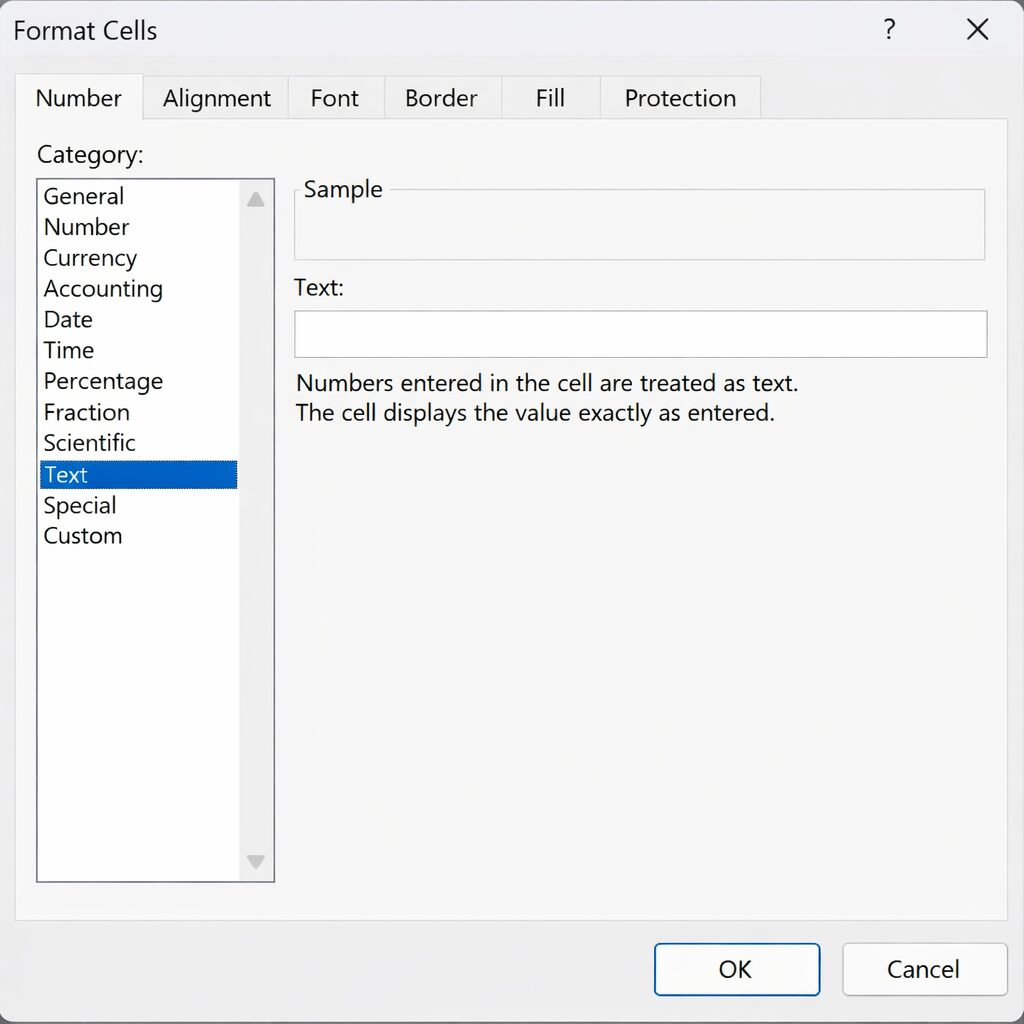Select the Fill tab
This screenshot has height=1024, width=1024.
550,98
